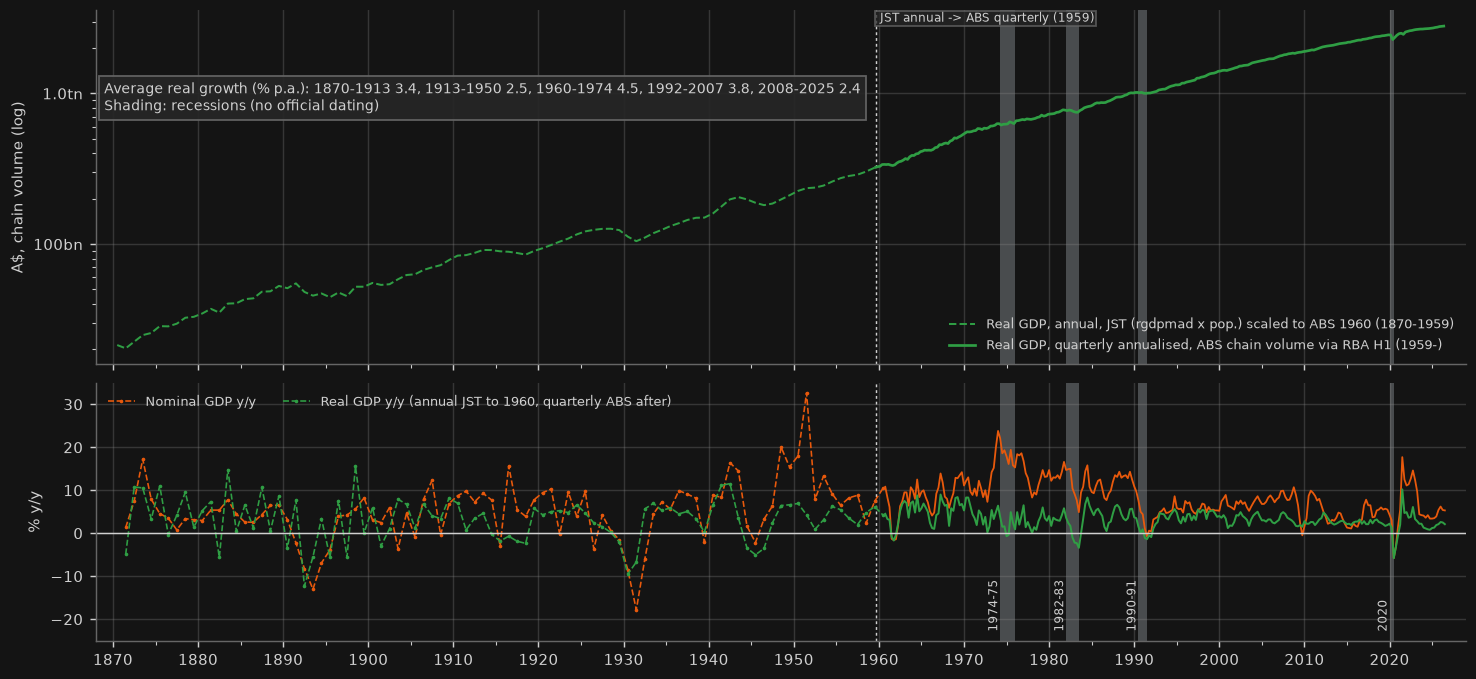The width and height of the screenshot is (1476, 679).
Task: Click the average real growth text box
Action: click(x=482, y=97)
